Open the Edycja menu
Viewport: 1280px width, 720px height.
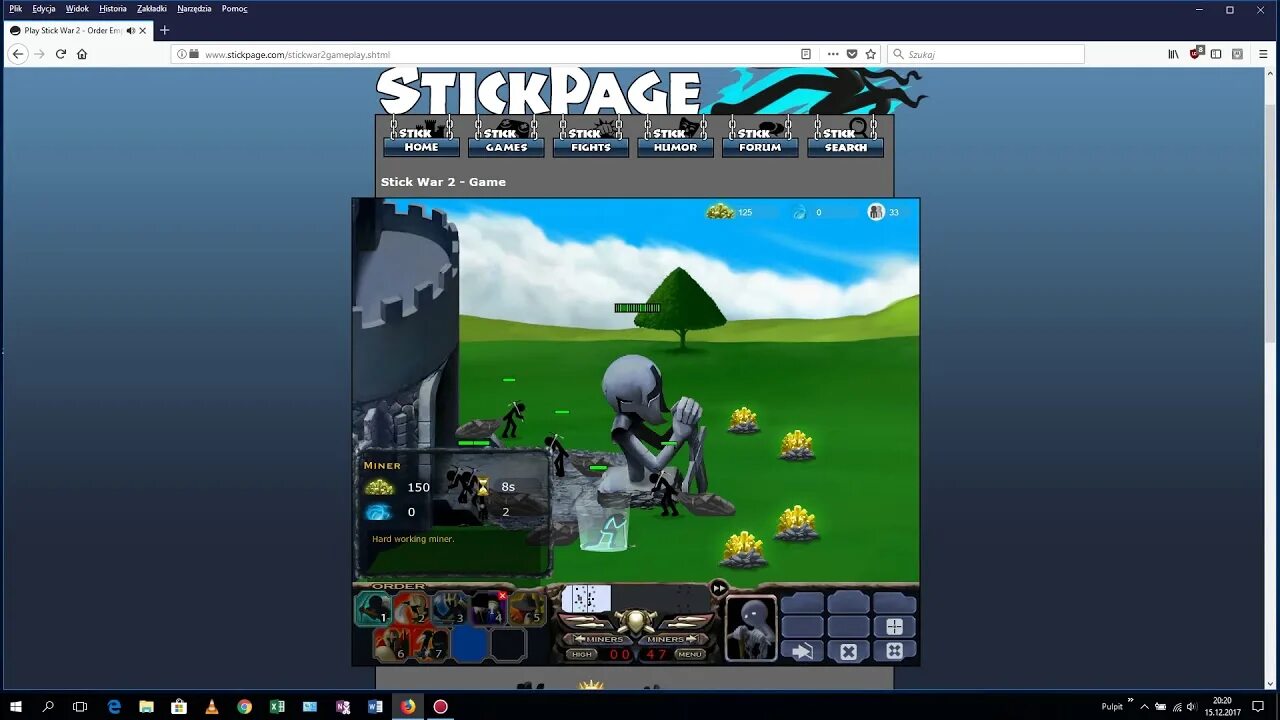[44, 9]
